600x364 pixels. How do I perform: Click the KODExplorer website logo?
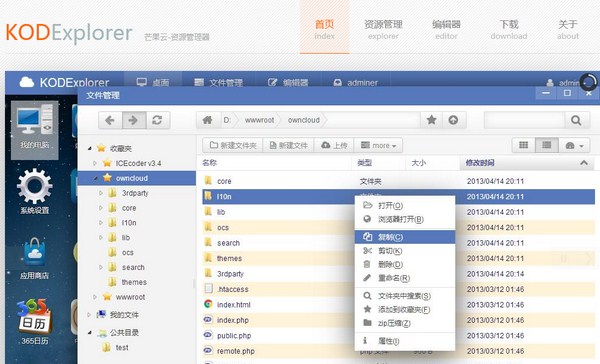coord(69,32)
